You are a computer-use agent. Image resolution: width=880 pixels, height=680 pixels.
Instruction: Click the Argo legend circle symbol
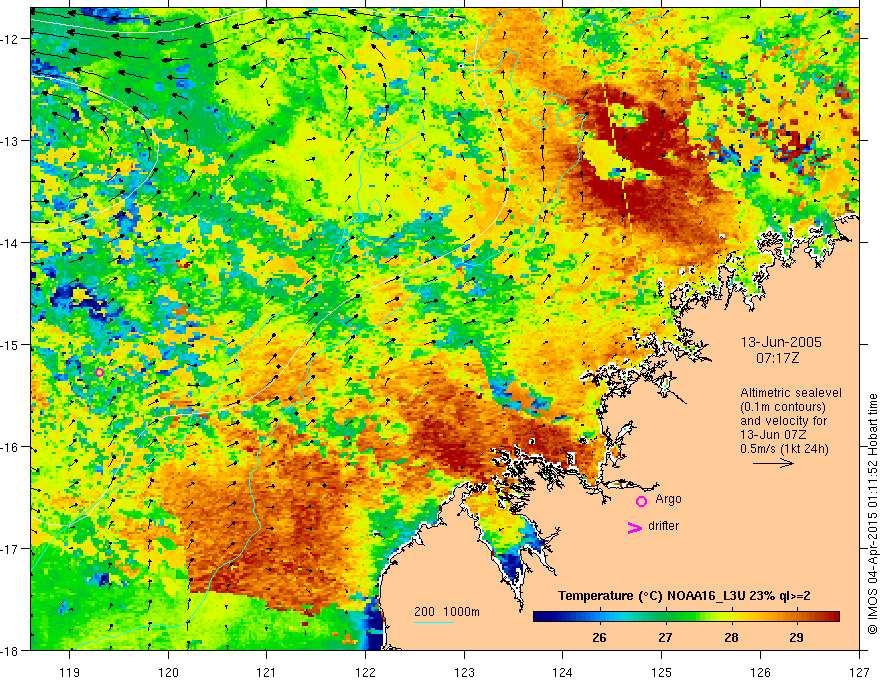click(x=641, y=502)
